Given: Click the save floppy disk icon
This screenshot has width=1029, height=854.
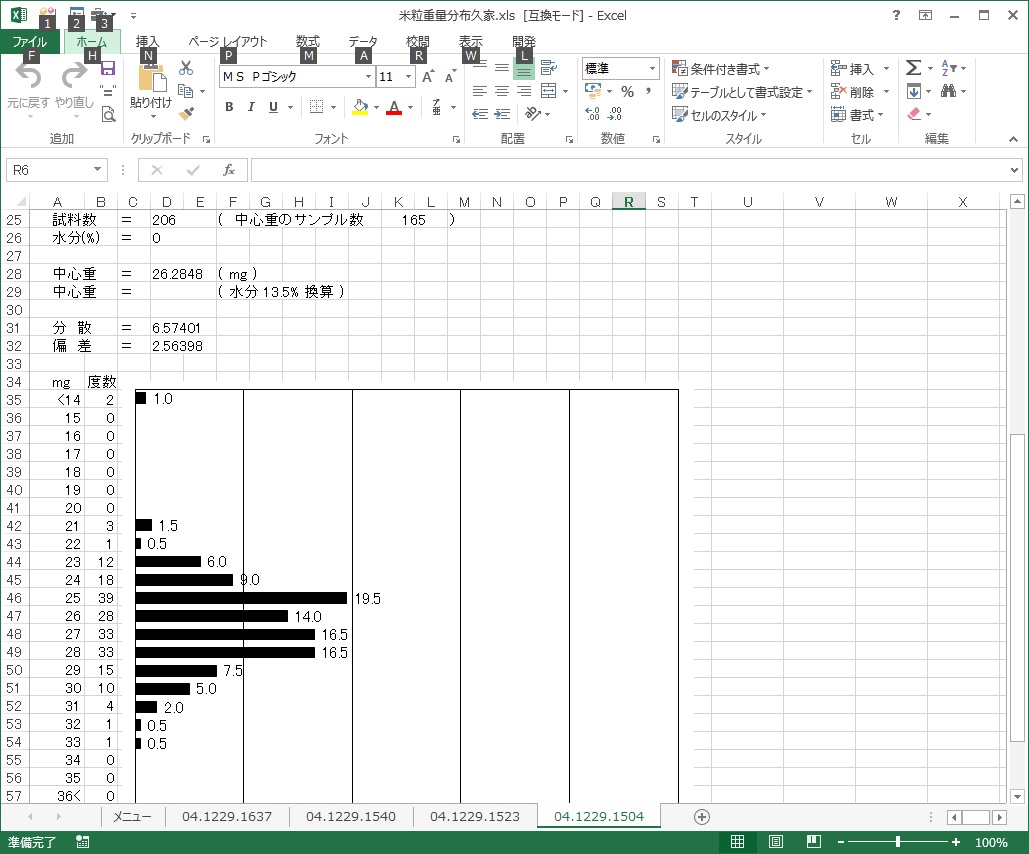Looking at the screenshot, I should pos(108,68).
